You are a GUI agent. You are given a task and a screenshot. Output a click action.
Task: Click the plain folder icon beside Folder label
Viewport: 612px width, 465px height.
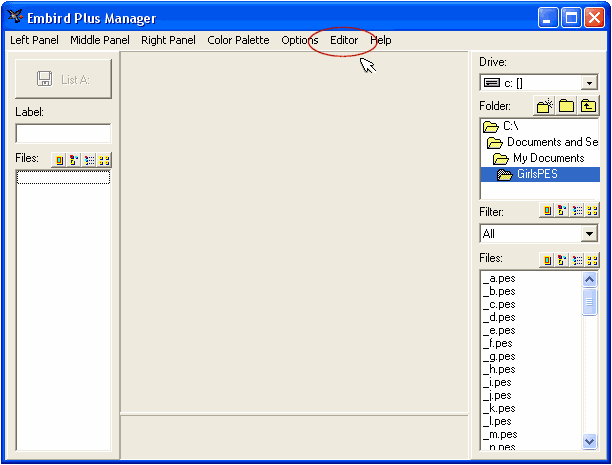point(566,106)
